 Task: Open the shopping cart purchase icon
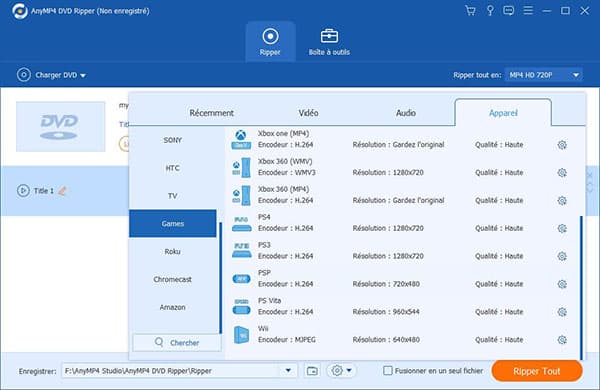point(470,11)
